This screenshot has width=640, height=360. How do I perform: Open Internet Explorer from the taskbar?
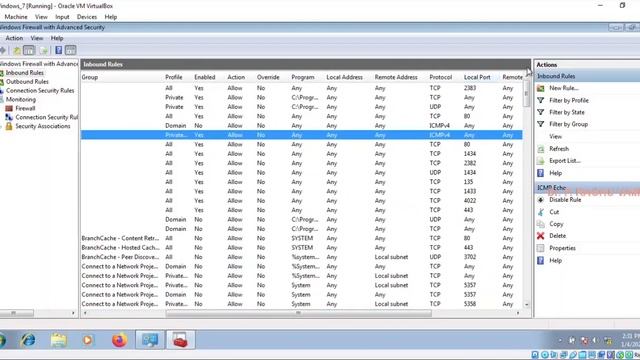point(29,340)
